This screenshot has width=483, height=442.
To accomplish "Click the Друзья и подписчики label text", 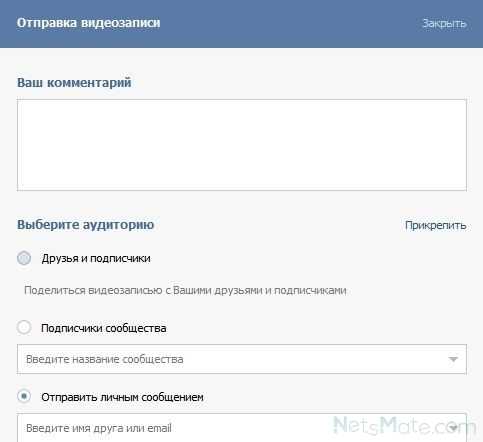I will click(96, 259).
